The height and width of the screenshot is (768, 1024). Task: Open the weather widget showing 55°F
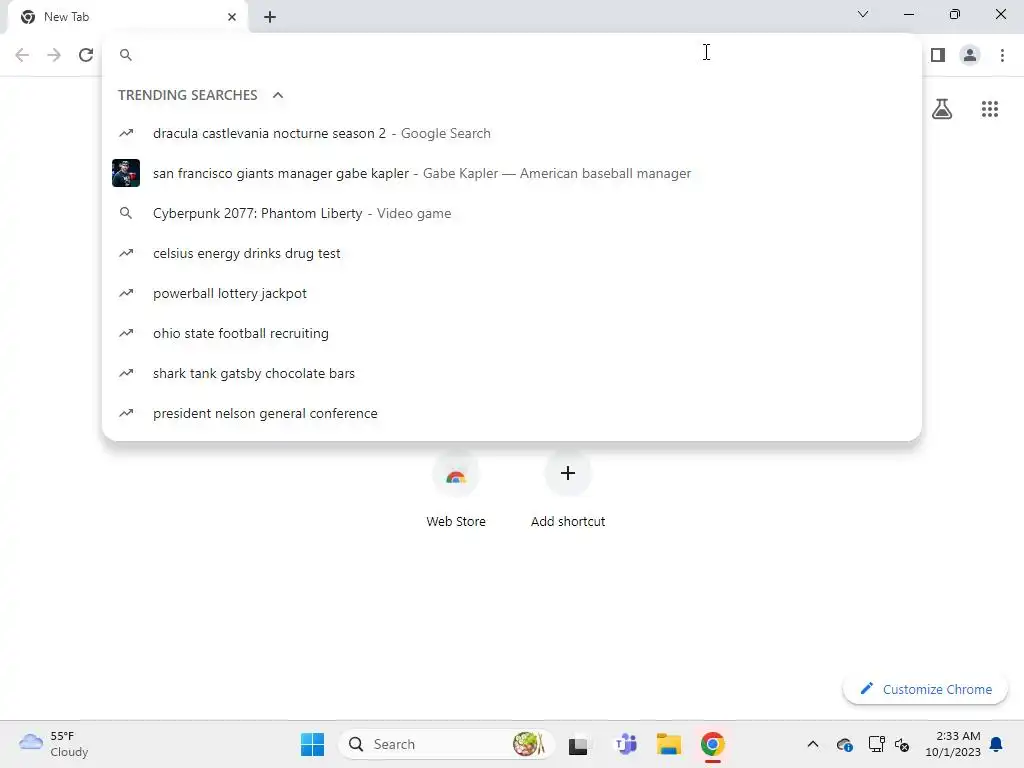[x=54, y=744]
